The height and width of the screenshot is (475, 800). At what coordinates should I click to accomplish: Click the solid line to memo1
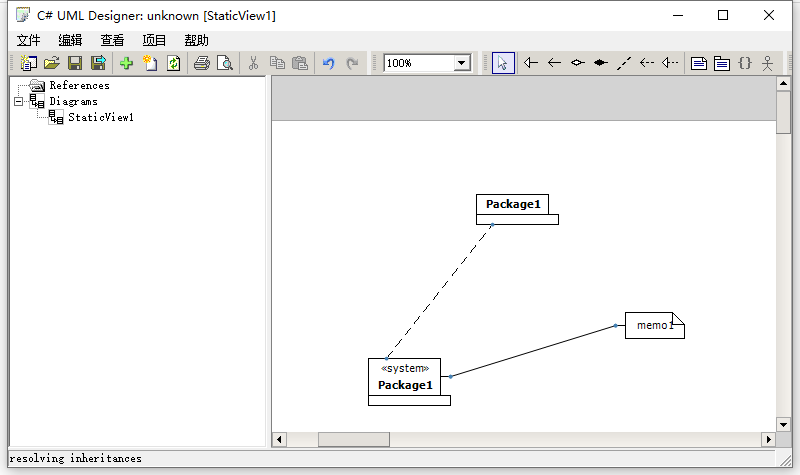[x=533, y=351]
